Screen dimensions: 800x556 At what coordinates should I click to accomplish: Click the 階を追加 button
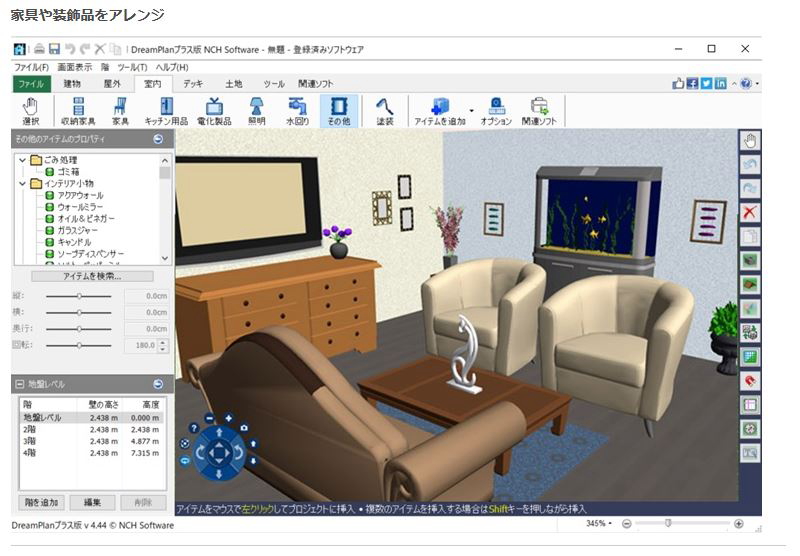coord(41,502)
